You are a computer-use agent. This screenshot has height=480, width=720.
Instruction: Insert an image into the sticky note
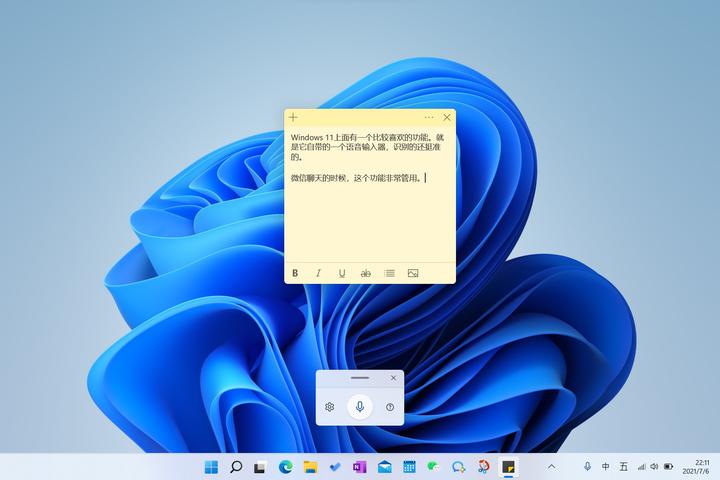[413, 273]
